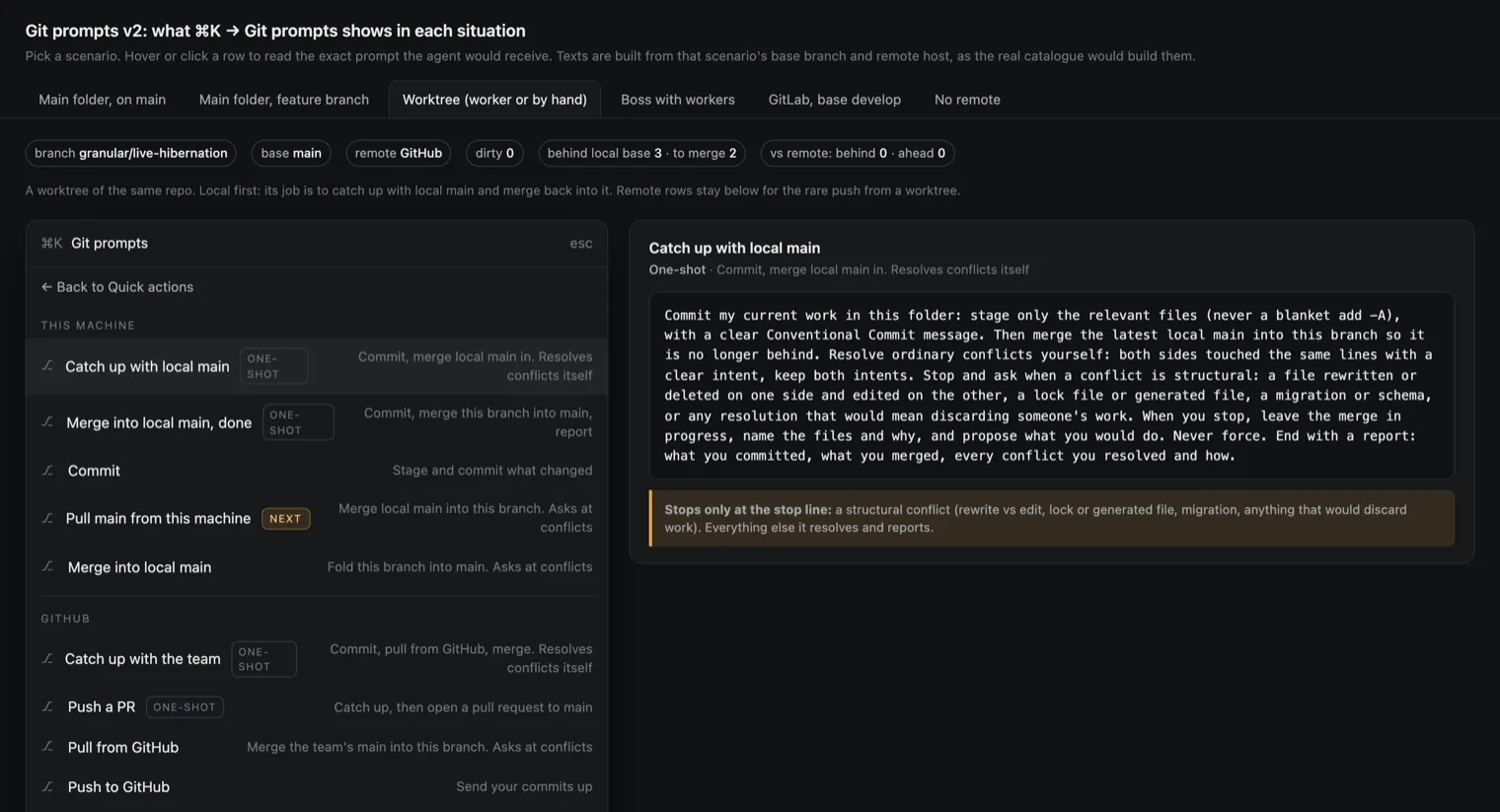Click the remote GitHub chip
This screenshot has width=1500, height=812.
point(399,153)
